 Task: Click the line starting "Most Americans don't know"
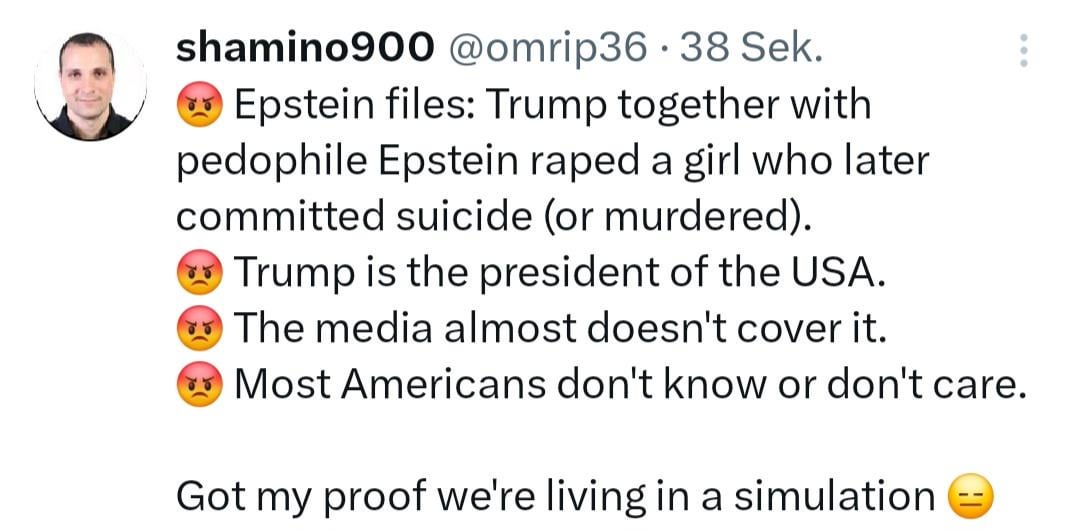pos(630,383)
